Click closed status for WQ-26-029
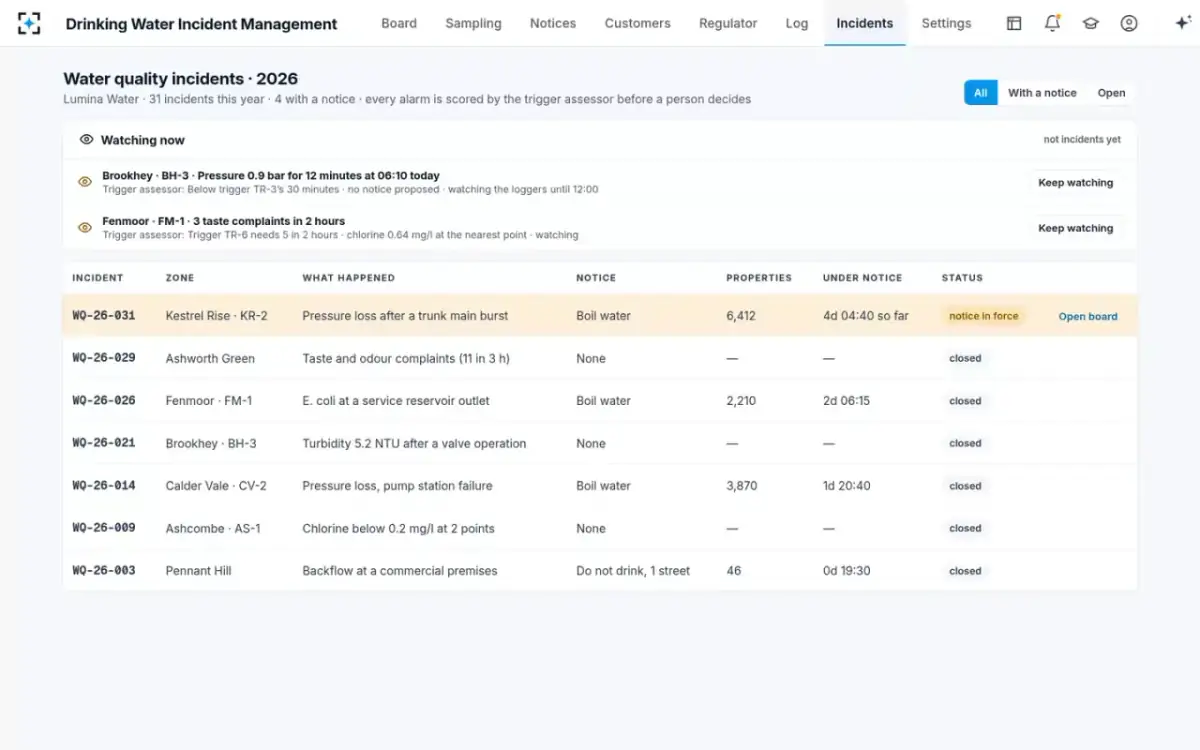Viewport: 1200px width, 750px height. coord(965,358)
